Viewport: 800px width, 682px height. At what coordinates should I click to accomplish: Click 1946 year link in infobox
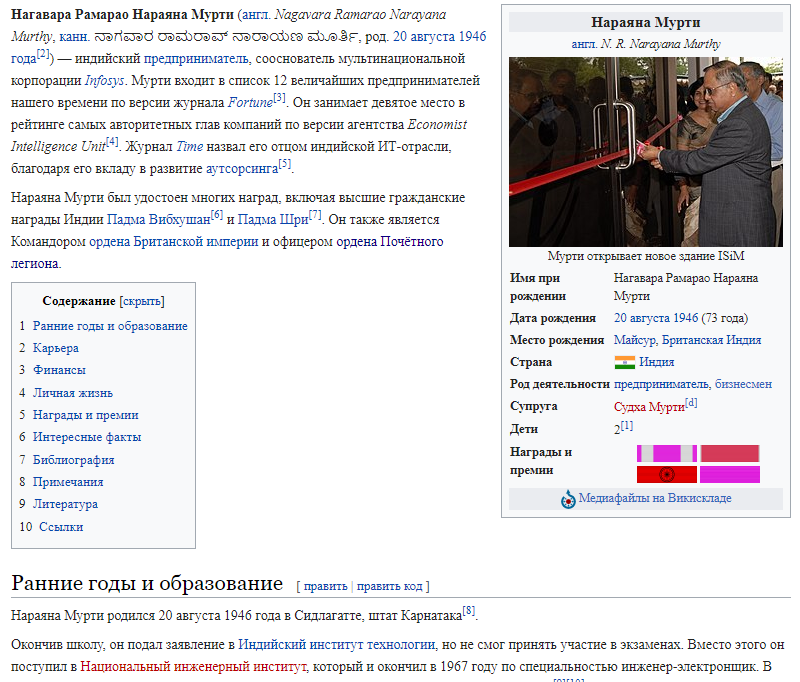[x=686, y=318]
